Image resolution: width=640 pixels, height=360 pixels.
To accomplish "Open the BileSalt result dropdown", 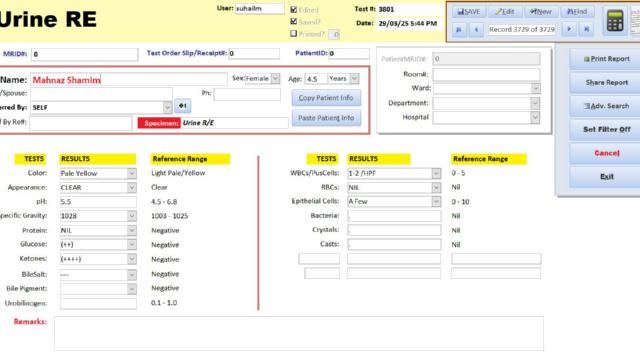I will pyautogui.click(x=131, y=275).
